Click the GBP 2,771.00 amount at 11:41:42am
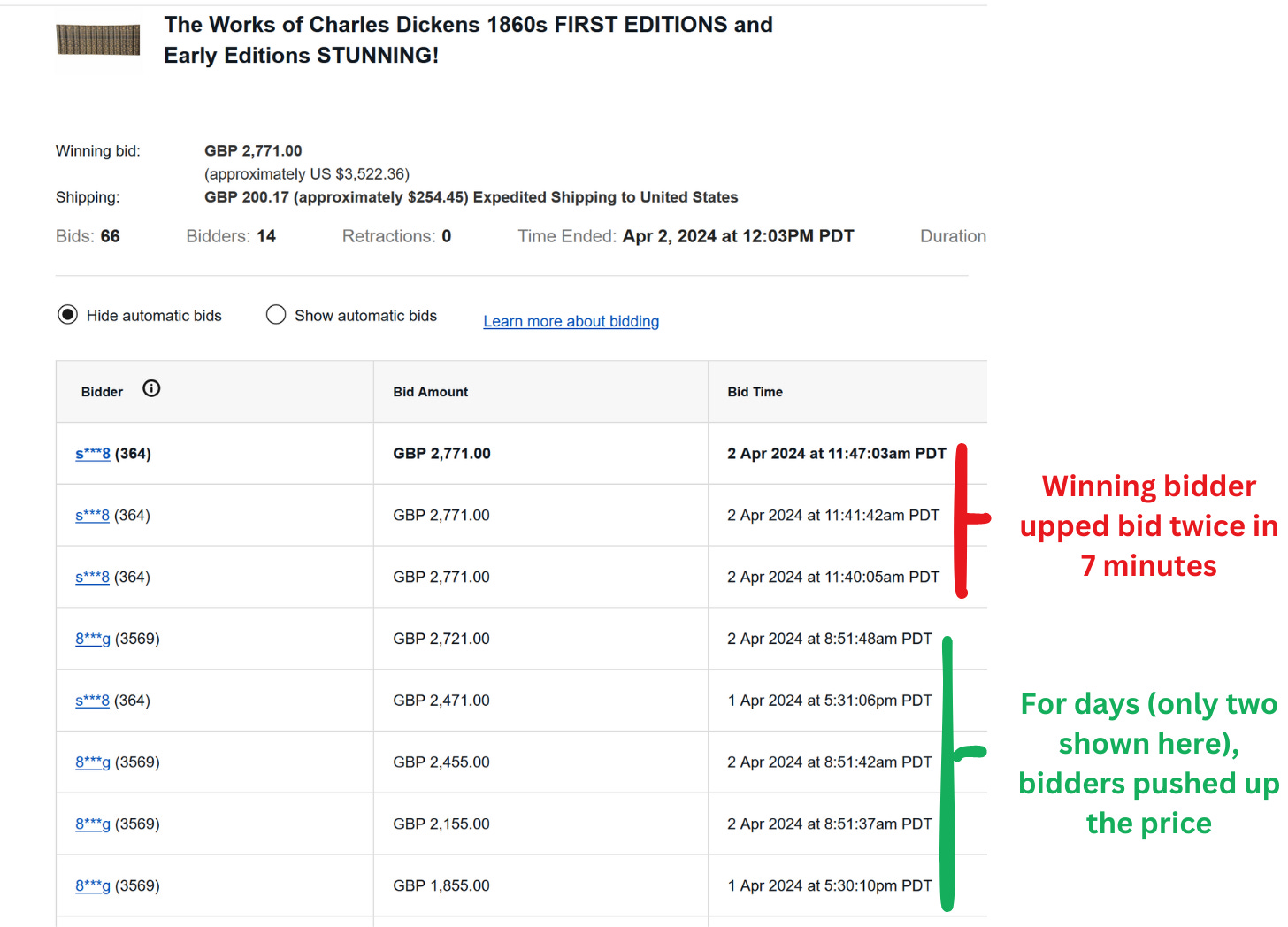Viewport: 1288px width, 927px height. (441, 516)
